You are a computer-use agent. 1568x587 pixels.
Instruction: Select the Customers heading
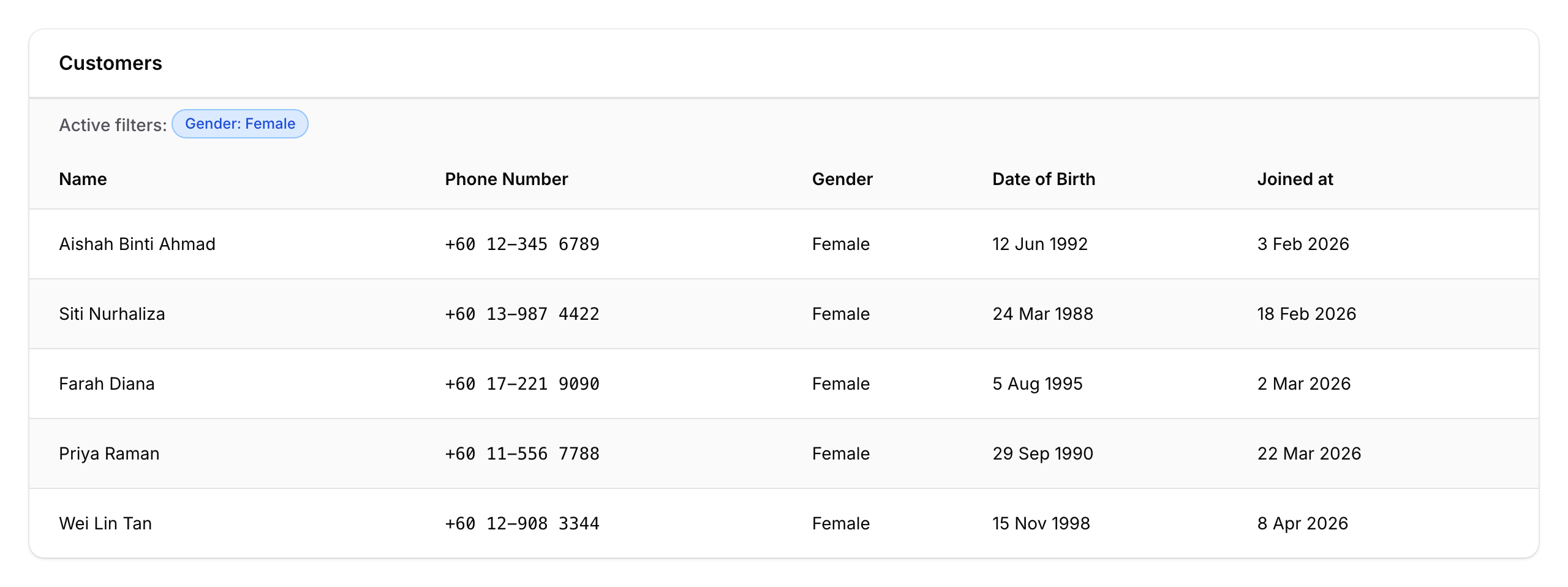pos(111,63)
